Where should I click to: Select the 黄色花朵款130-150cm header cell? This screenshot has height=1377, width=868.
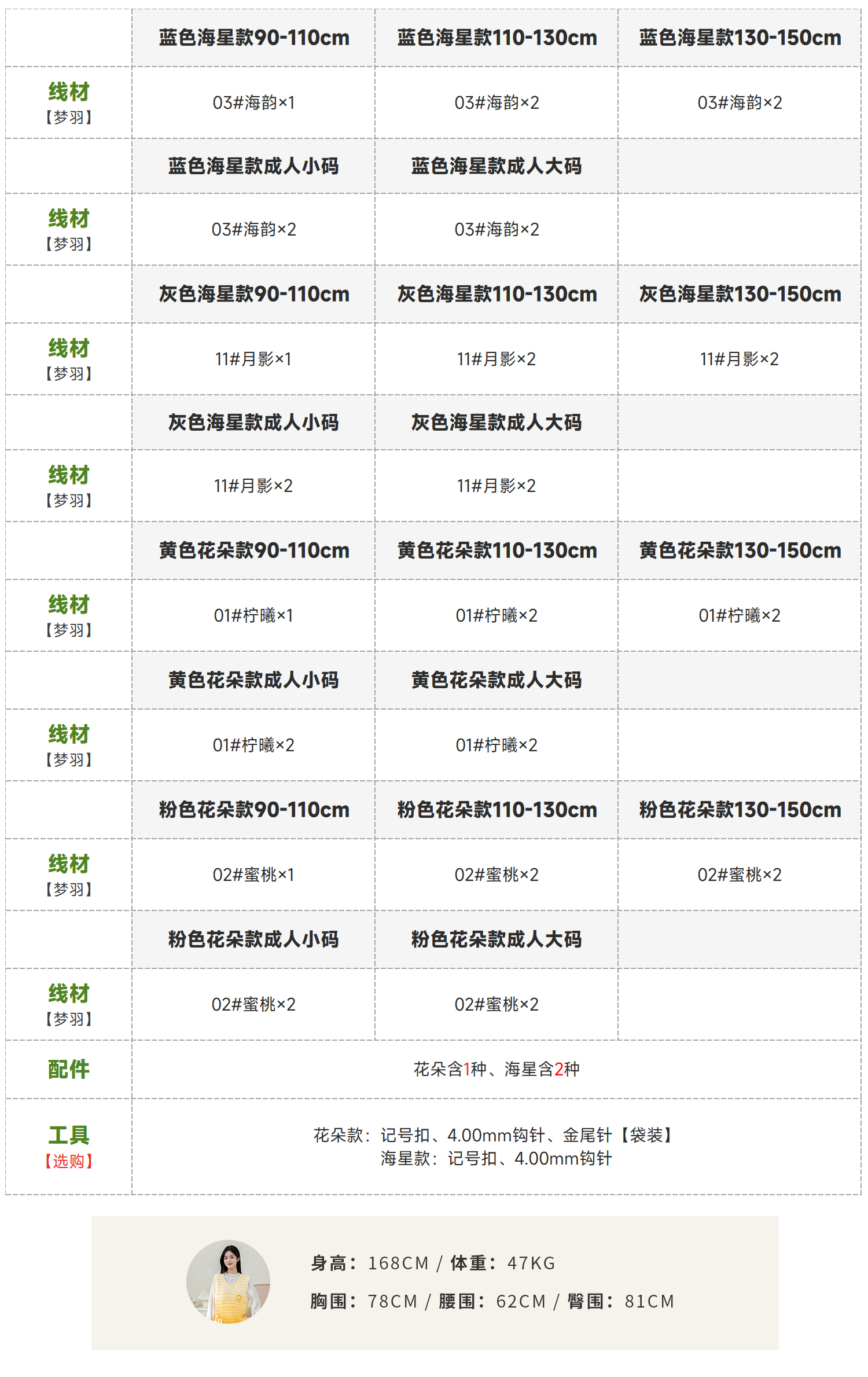coord(740,551)
